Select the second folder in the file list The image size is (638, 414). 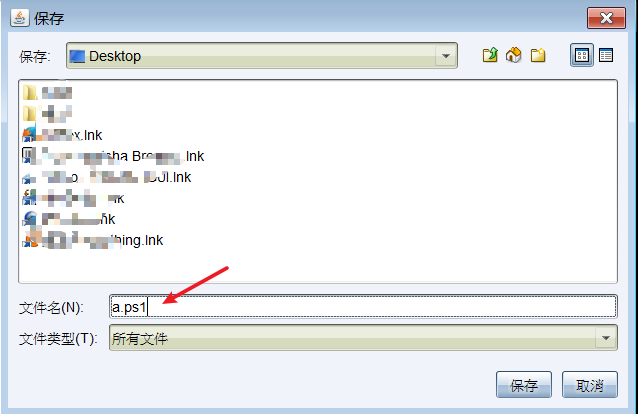[47, 113]
